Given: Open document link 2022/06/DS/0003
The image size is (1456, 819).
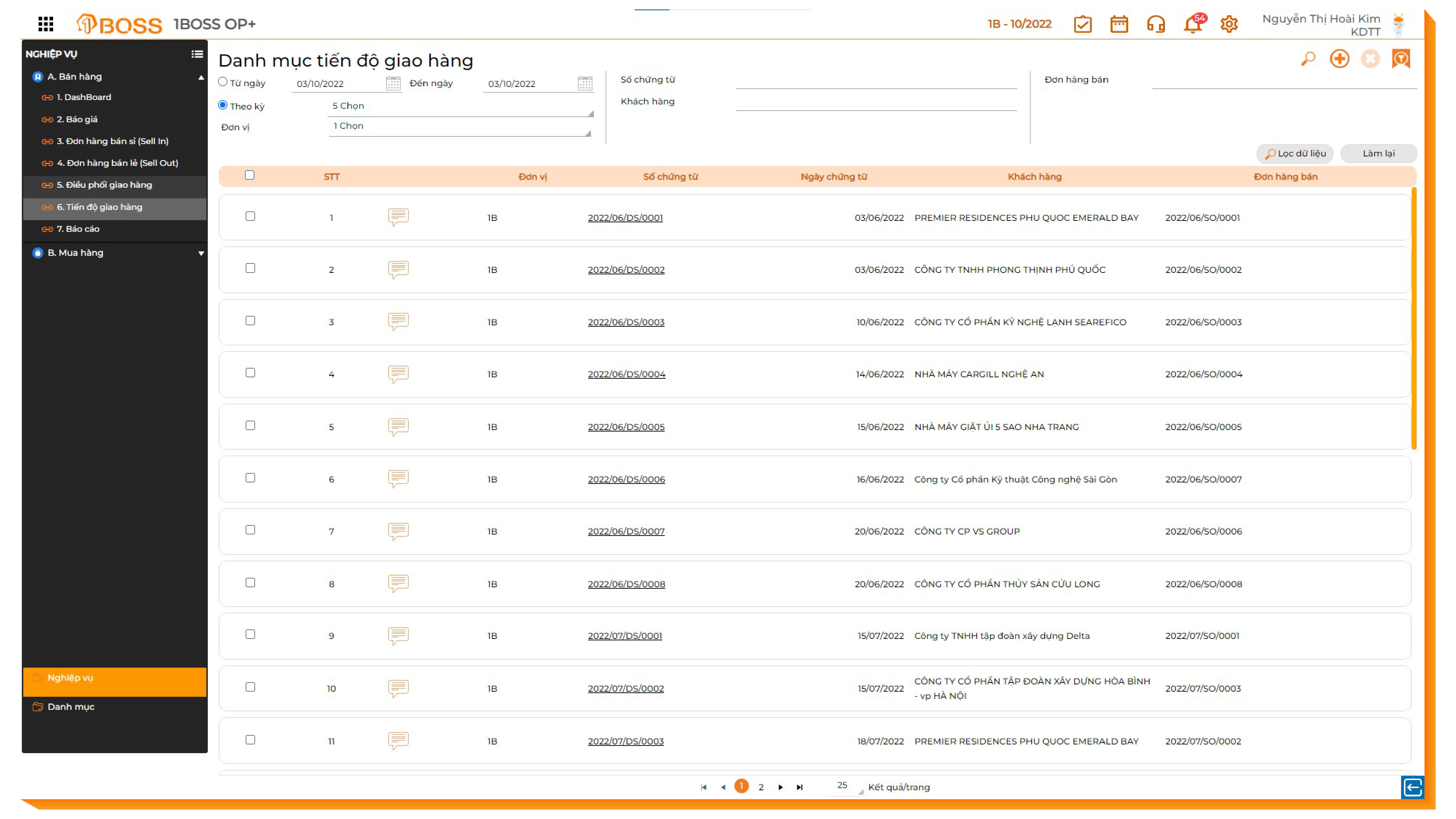Looking at the screenshot, I should 626,322.
